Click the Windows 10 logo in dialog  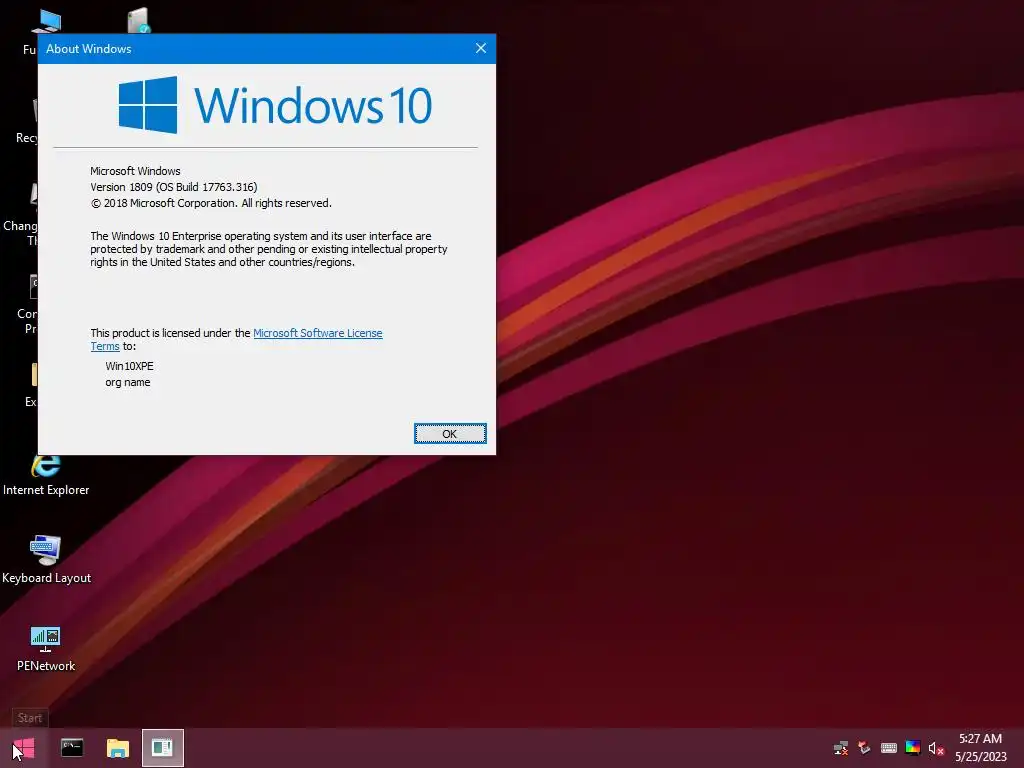click(x=275, y=104)
